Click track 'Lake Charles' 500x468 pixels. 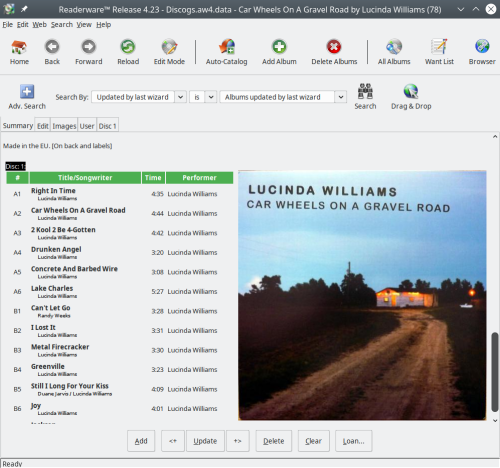pos(52,288)
